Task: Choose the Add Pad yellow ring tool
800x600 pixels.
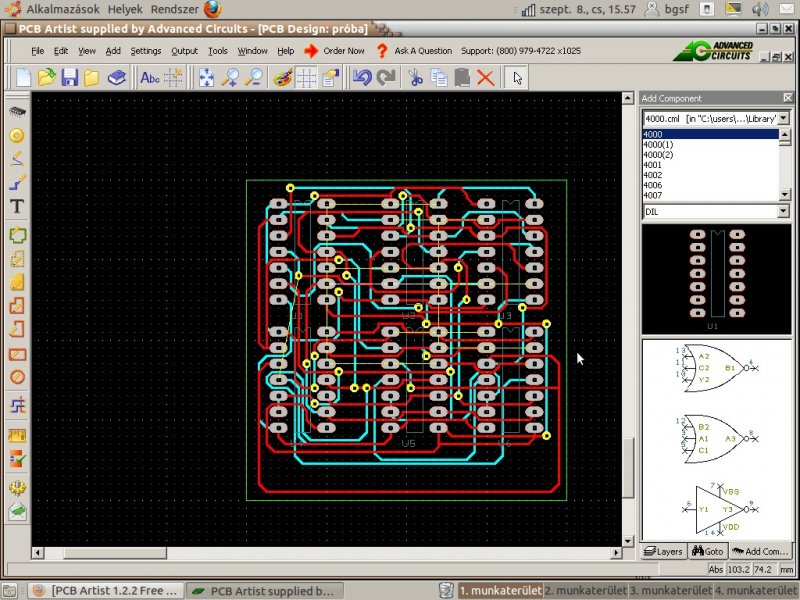Action: [x=17, y=135]
